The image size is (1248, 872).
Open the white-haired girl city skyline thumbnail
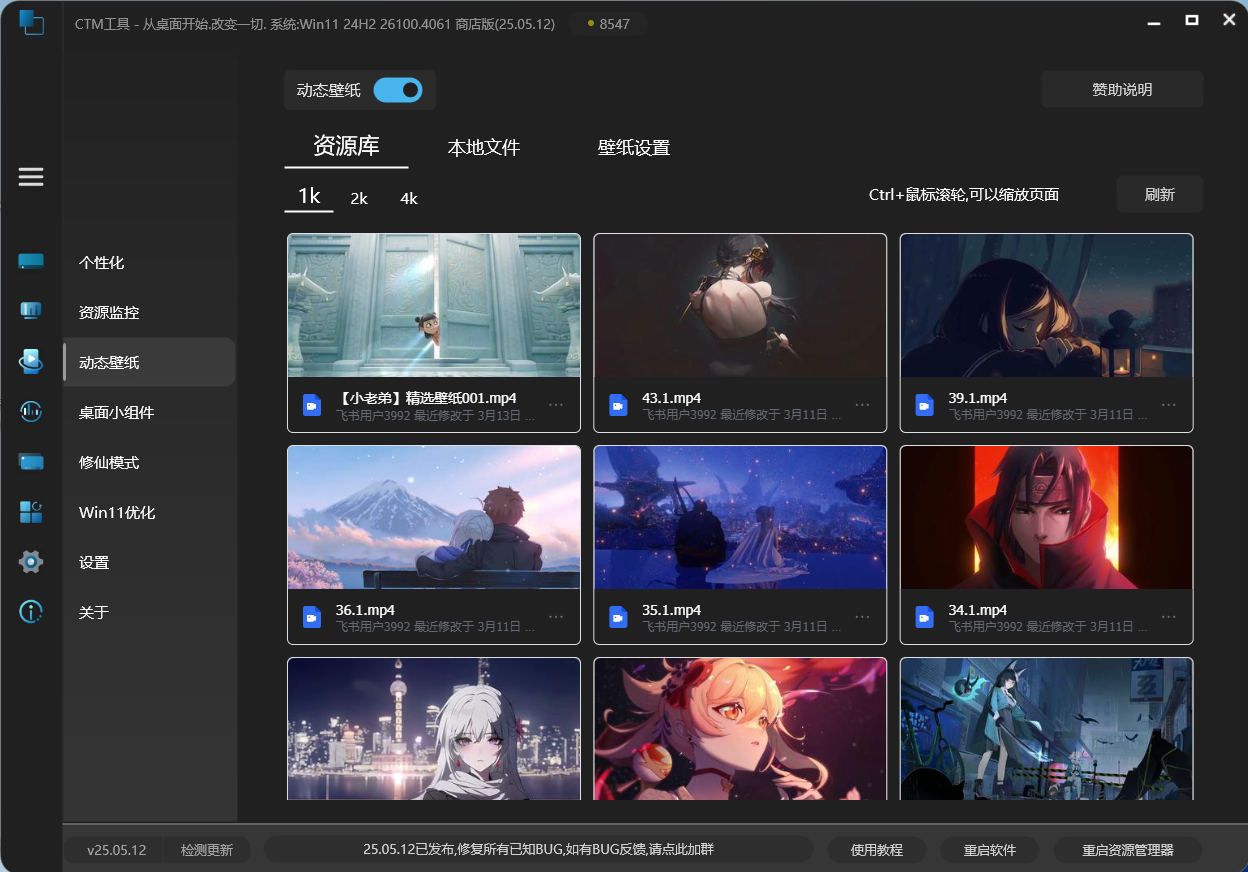click(x=434, y=729)
